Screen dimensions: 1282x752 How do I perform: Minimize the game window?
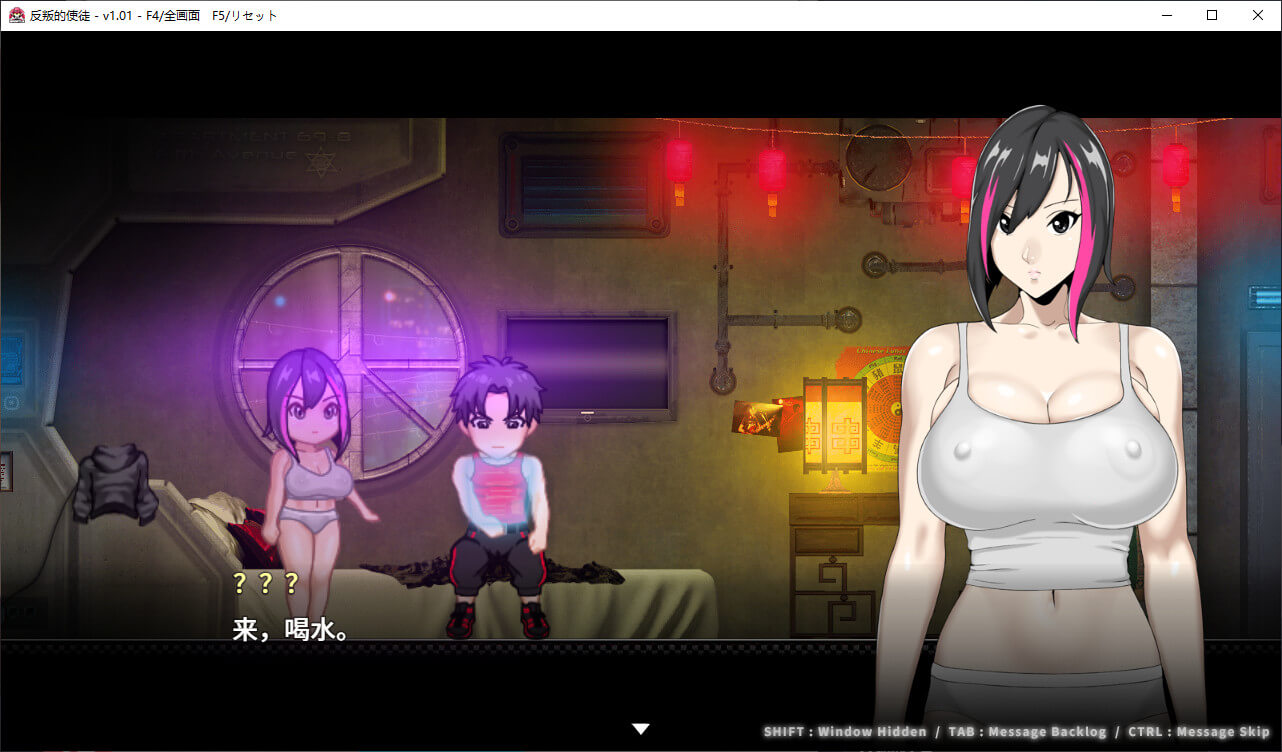(1166, 15)
